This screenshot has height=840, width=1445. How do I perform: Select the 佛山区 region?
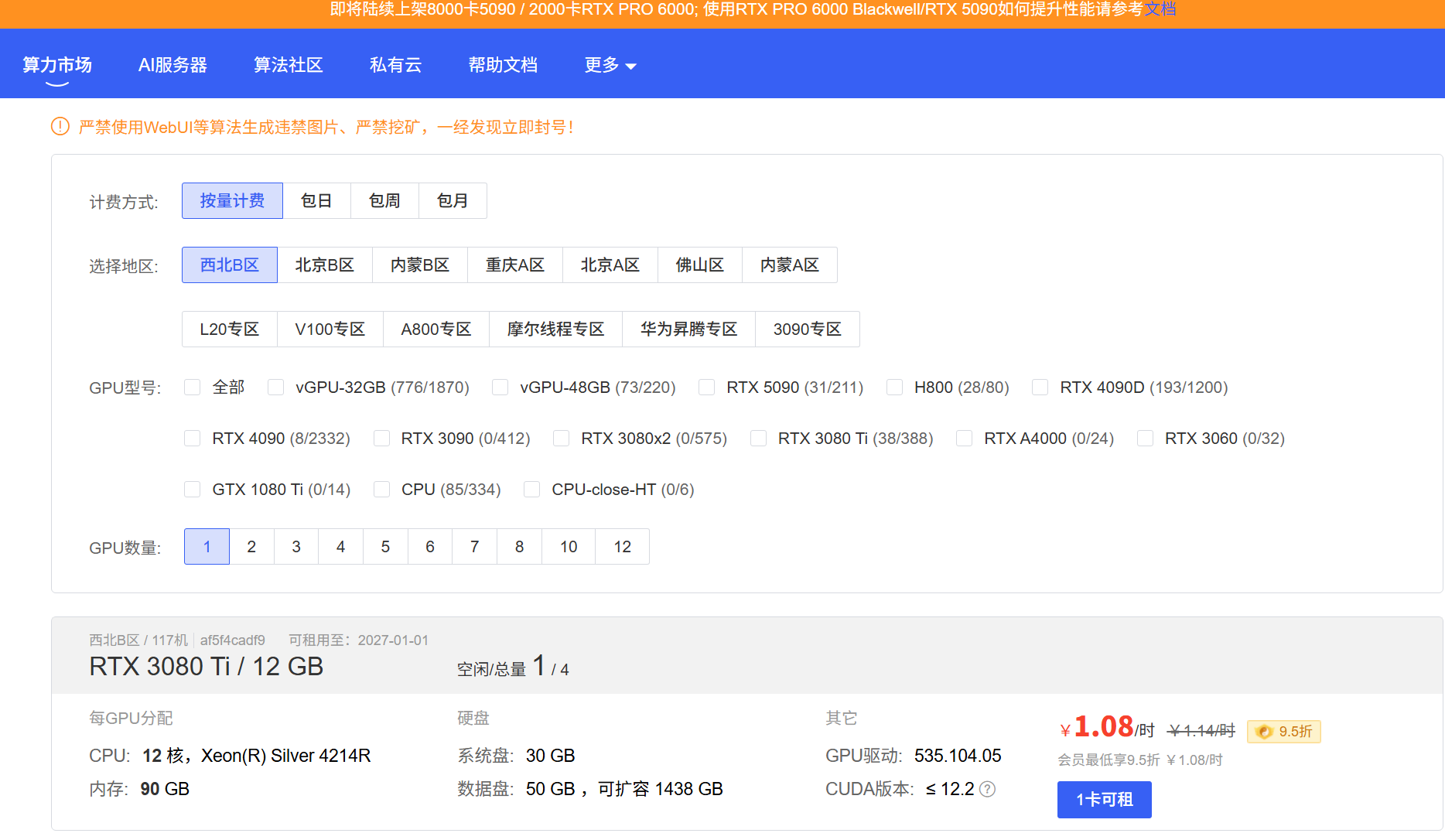(x=700, y=265)
